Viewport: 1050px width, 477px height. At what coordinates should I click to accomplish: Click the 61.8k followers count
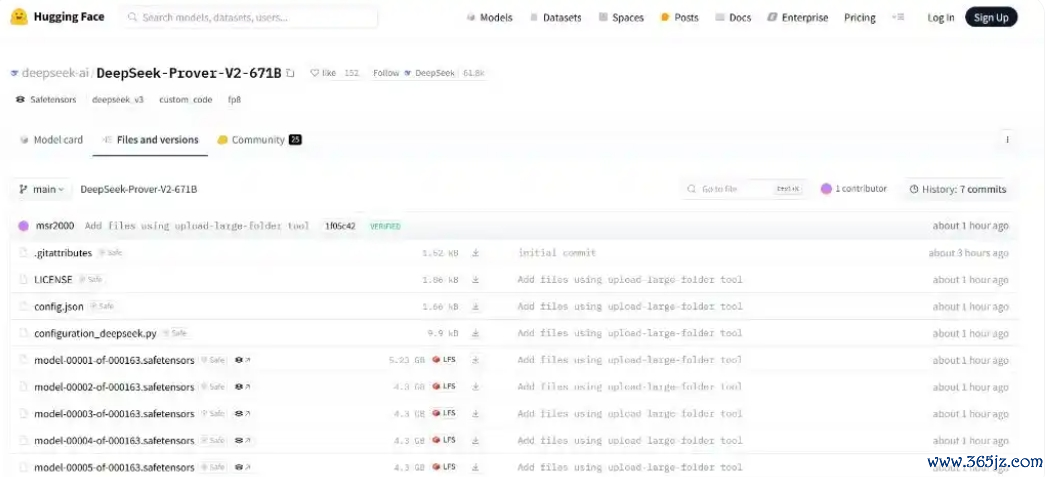pyautogui.click(x=473, y=73)
